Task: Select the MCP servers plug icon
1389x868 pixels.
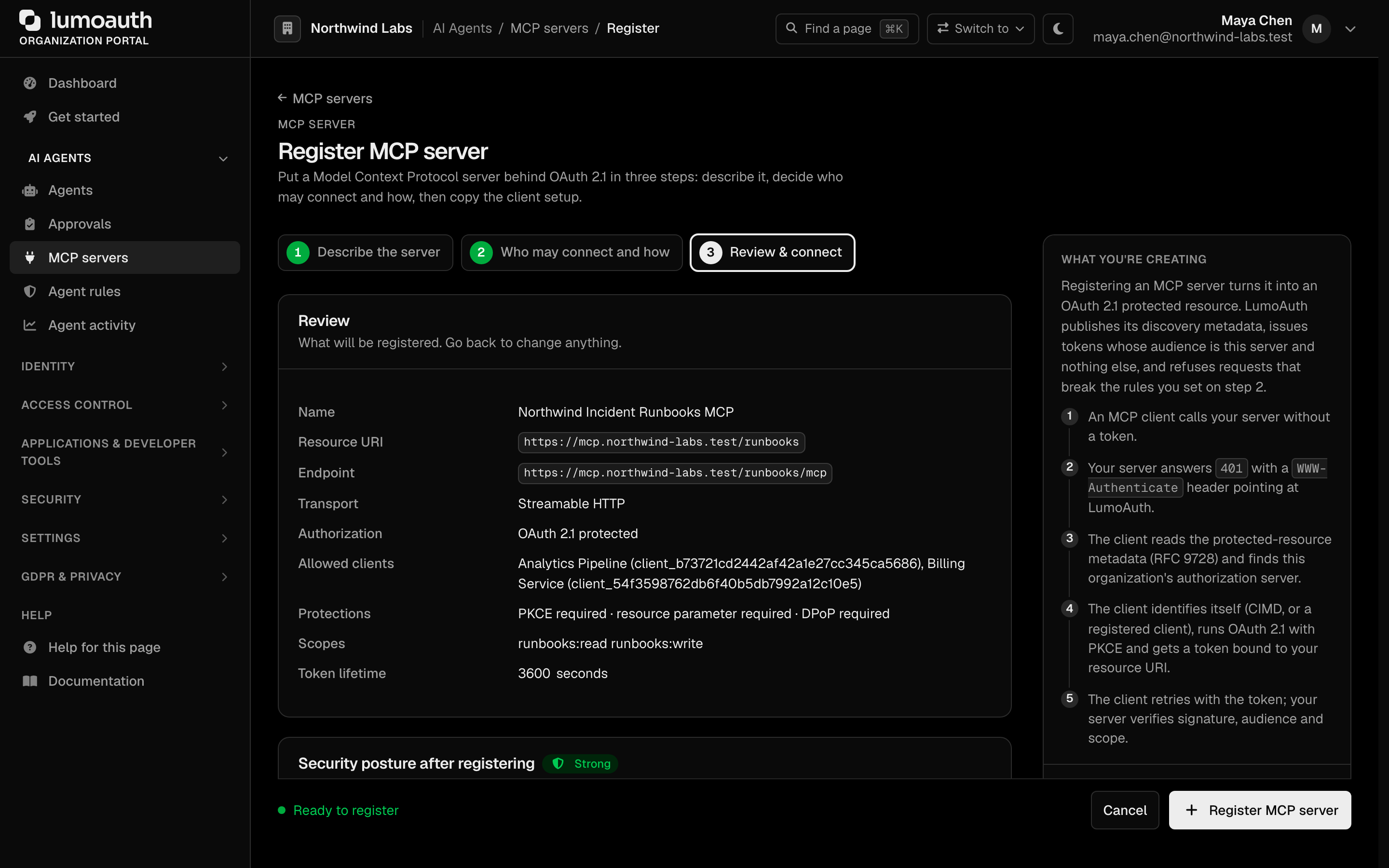Action: (30, 258)
